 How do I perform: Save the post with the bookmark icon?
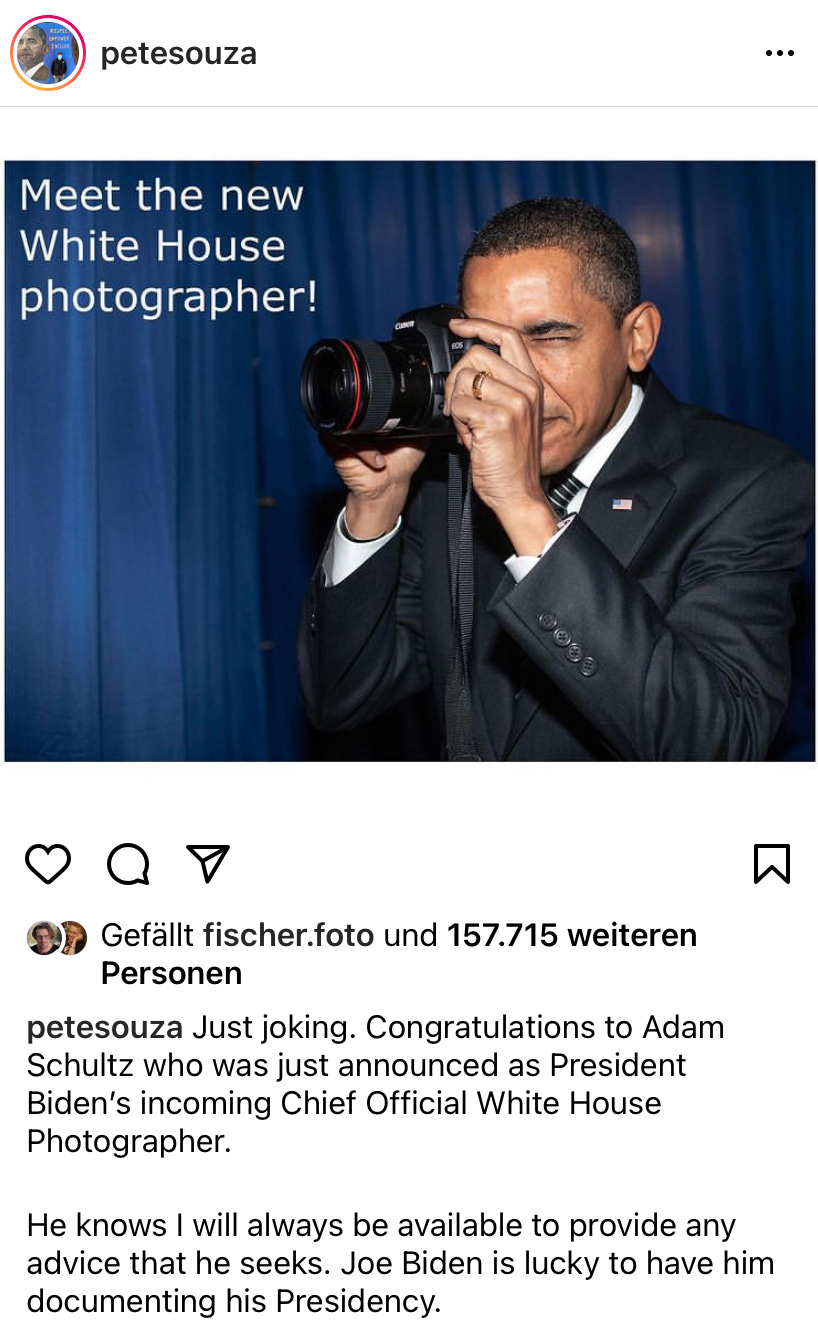771,864
